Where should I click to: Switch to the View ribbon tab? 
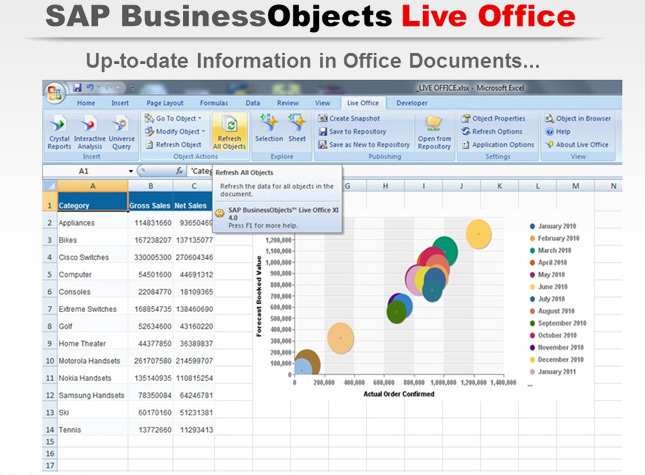pyautogui.click(x=322, y=103)
